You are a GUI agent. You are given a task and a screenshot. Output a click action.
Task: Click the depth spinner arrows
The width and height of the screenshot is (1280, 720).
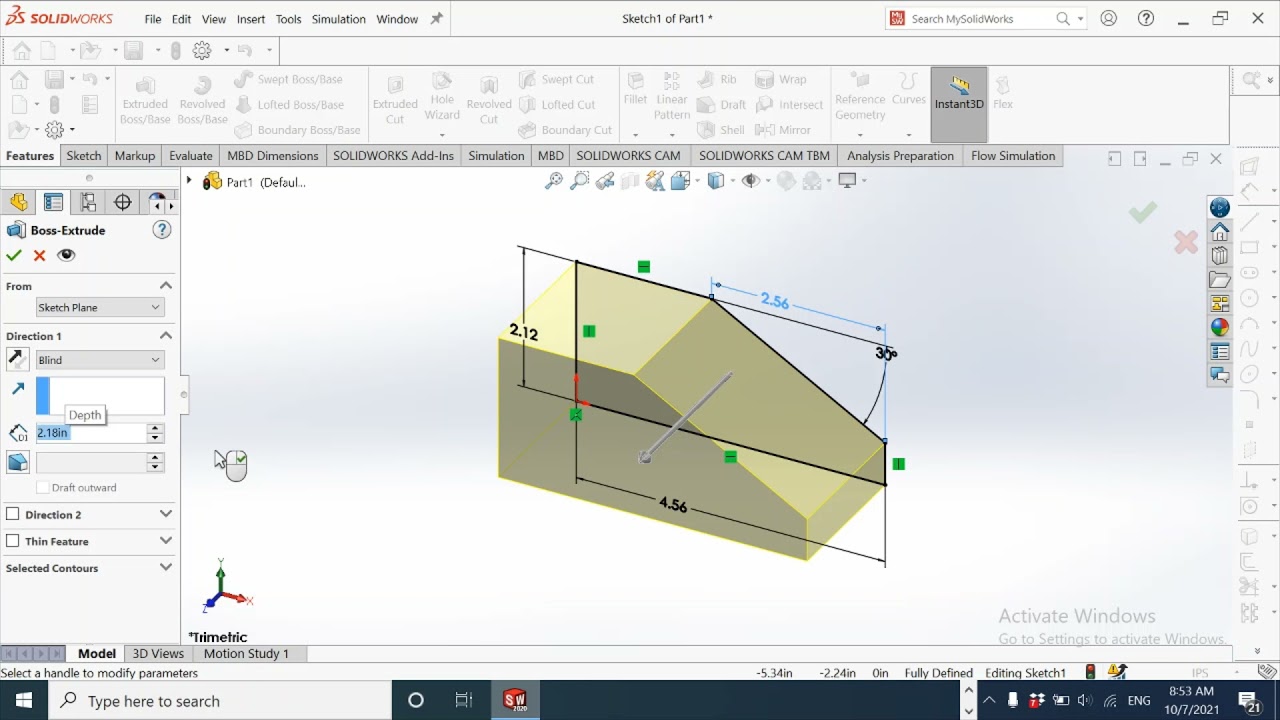pyautogui.click(x=154, y=433)
